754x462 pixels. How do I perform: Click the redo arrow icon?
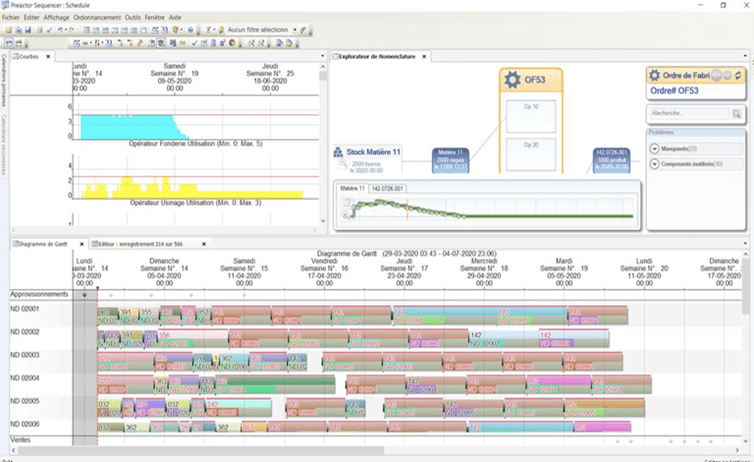(x=72, y=30)
